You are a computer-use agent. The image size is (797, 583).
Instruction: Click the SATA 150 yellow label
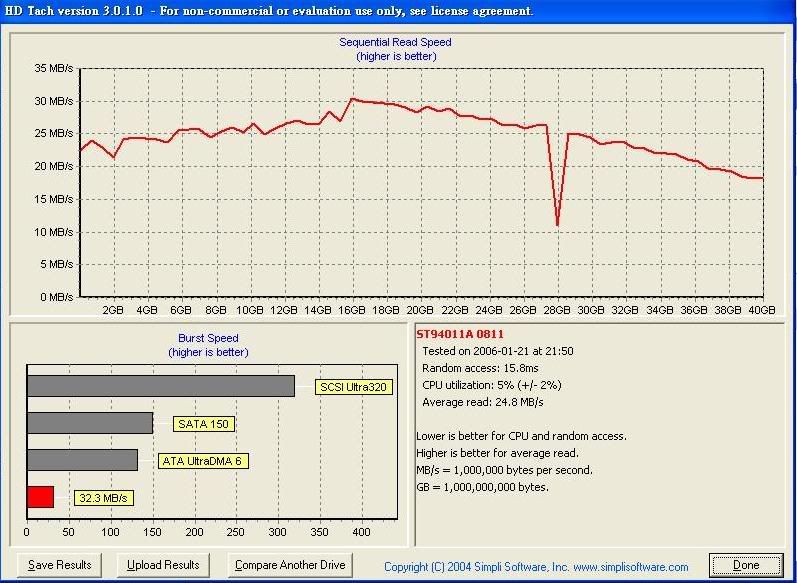[204, 424]
